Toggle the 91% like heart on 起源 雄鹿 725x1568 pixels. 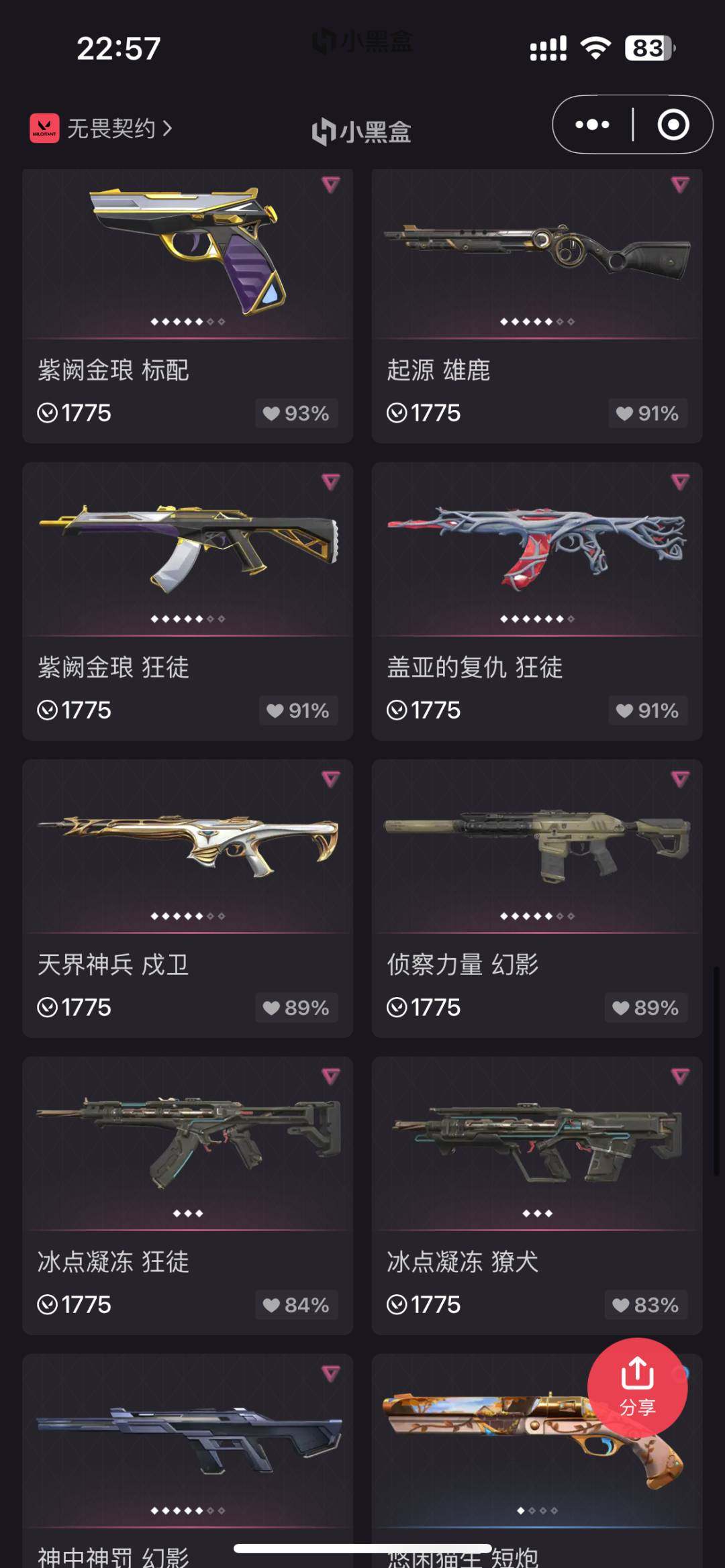tap(624, 413)
